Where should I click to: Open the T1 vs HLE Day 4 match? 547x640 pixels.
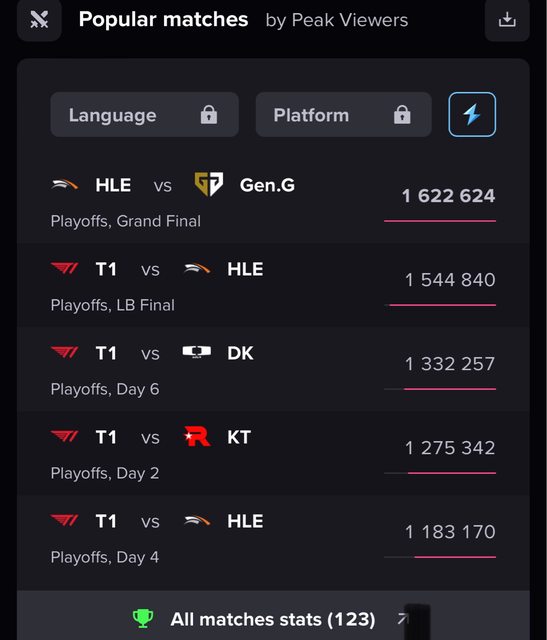[x=274, y=537]
